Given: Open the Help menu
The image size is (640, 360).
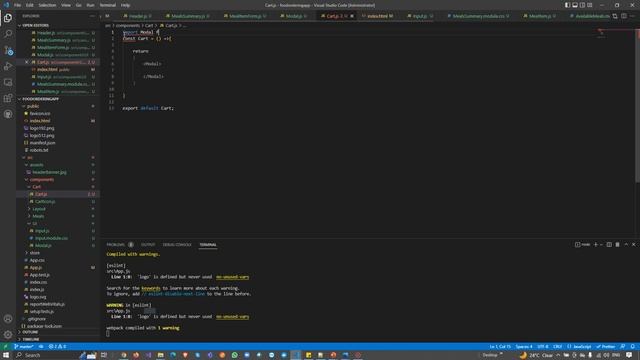Looking at the screenshot, I should pyautogui.click(x=125, y=5).
